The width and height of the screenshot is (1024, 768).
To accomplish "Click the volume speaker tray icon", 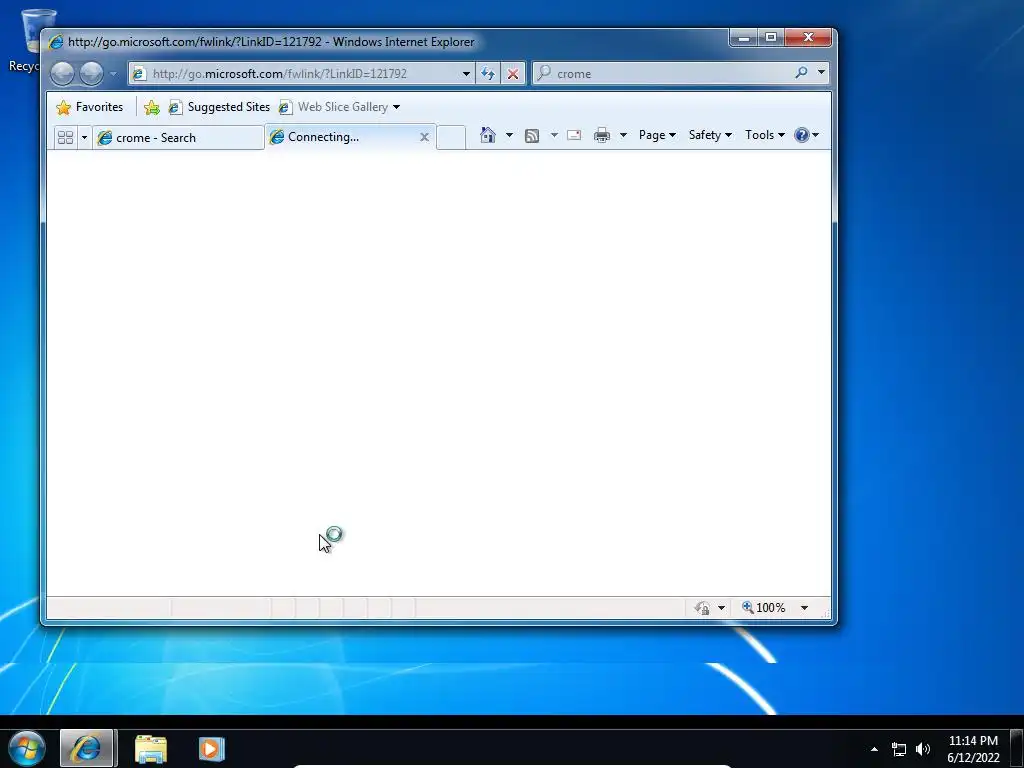I will (x=923, y=749).
